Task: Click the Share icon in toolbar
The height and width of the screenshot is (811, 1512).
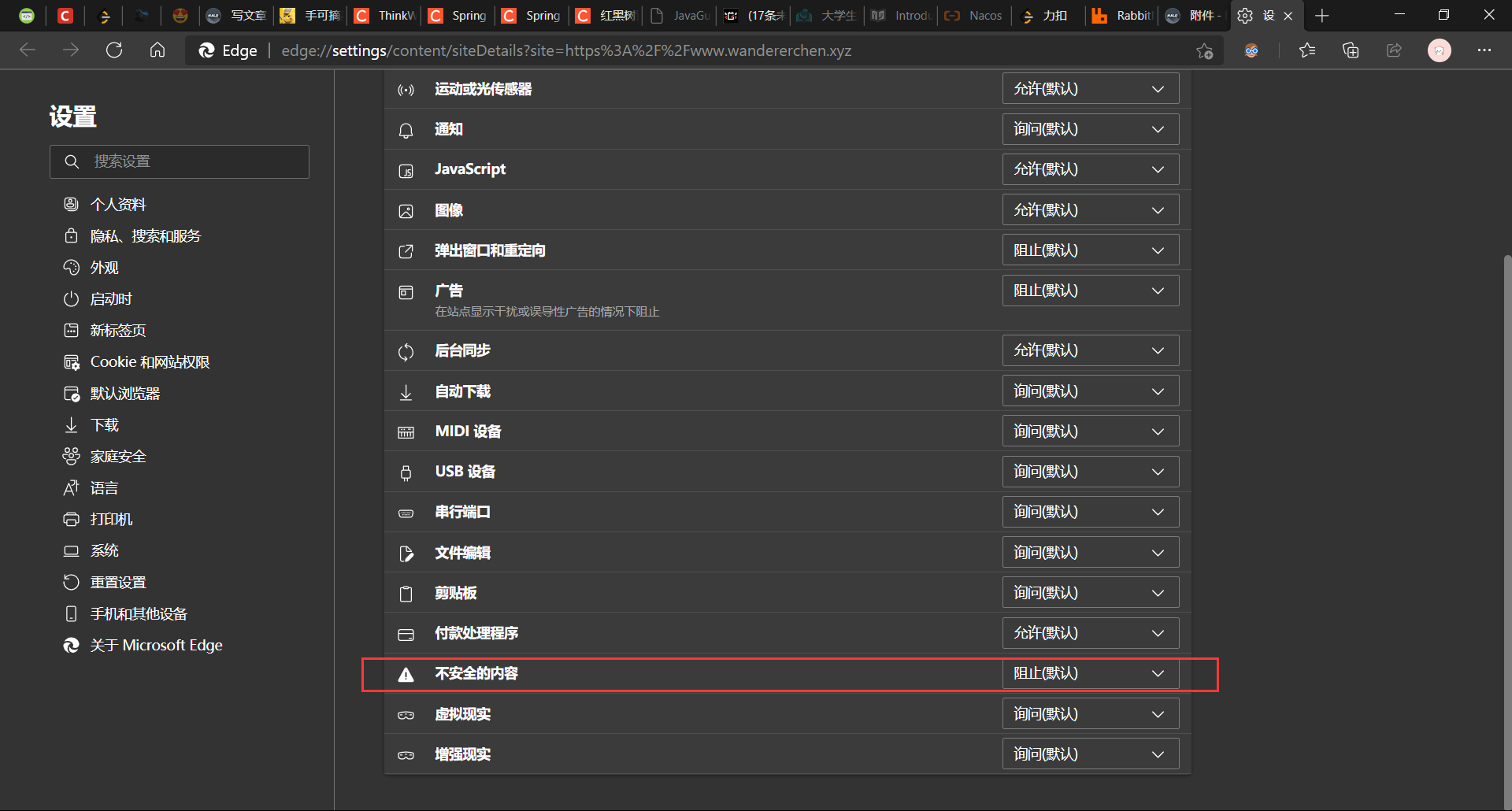Action: 1394,50
